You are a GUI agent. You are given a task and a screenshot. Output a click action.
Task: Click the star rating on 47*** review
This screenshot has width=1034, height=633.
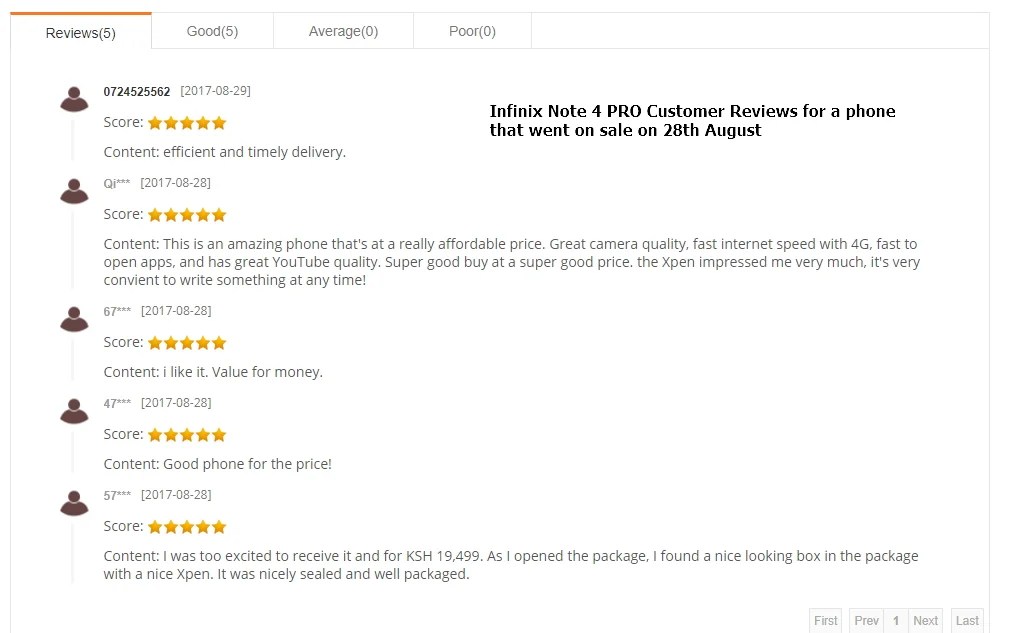[x=187, y=435]
